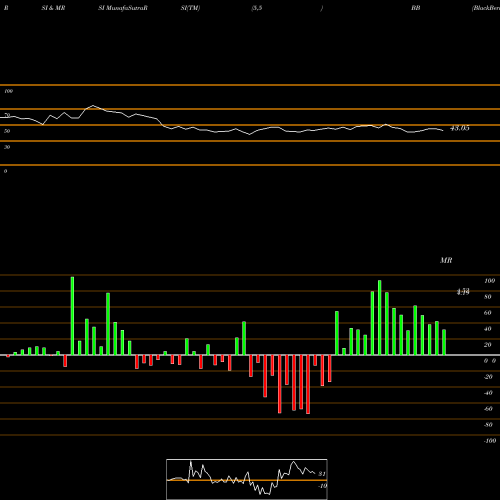Screen dimensions: 500x500
Task: Click the tallest green bar in right cluster
Action: (x=380, y=318)
